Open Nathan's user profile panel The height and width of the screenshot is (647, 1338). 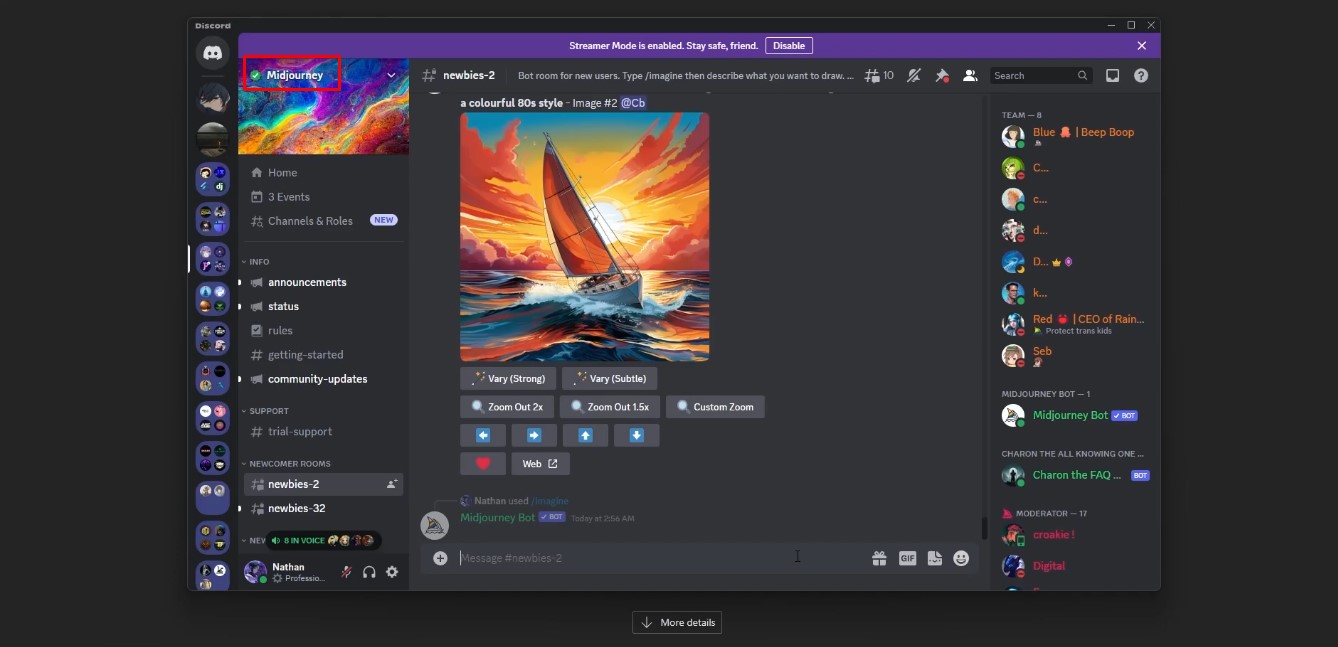tap(287, 572)
